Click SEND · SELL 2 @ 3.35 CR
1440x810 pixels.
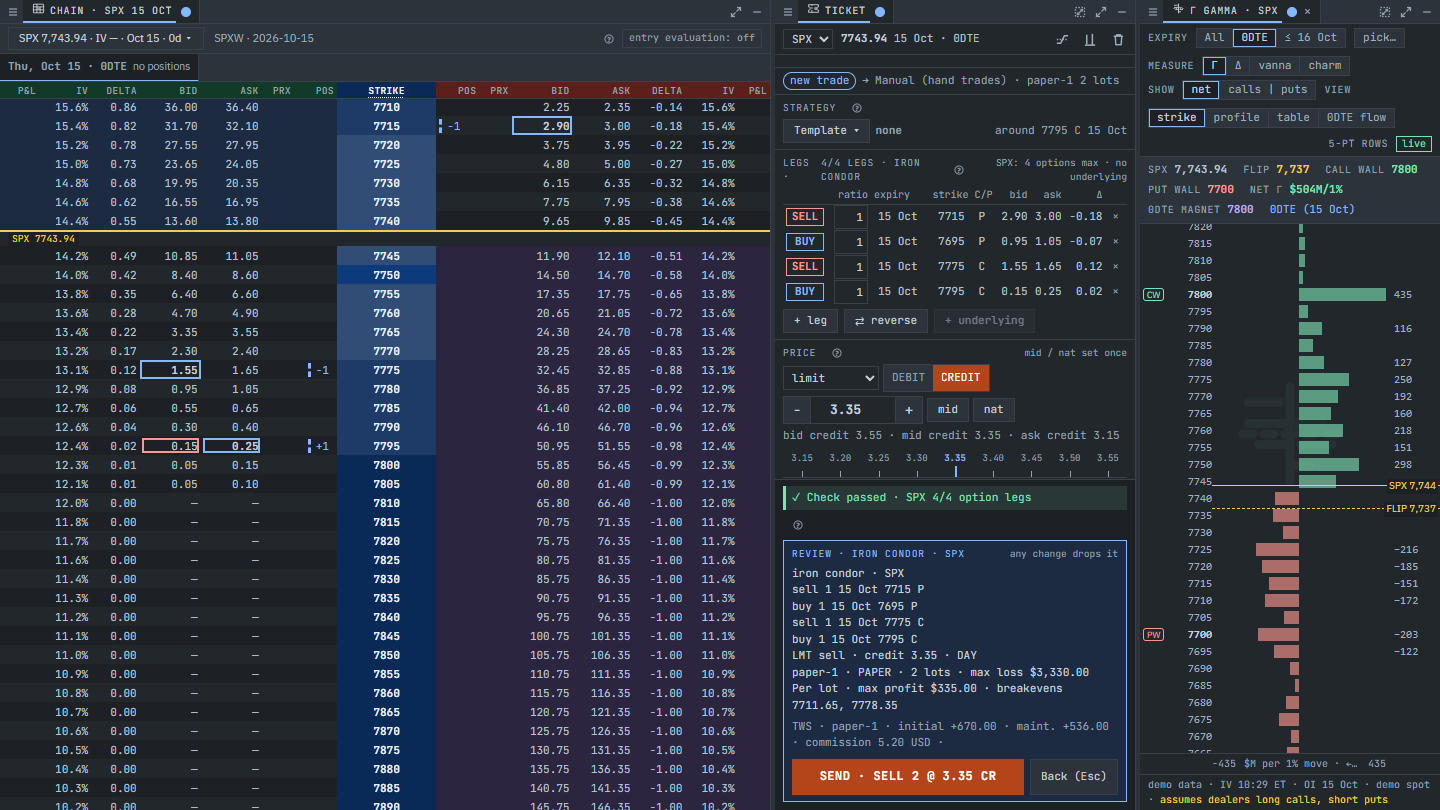908,777
